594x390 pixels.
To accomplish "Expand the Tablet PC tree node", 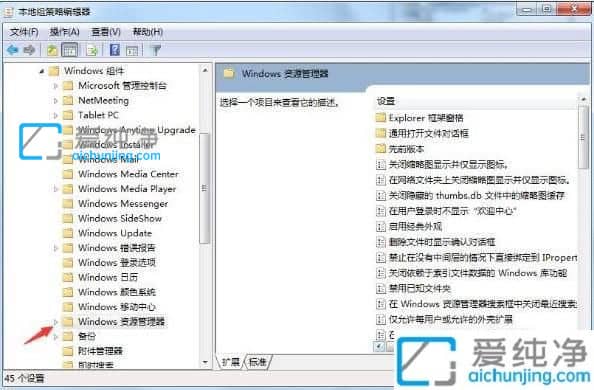I will 56,115.
